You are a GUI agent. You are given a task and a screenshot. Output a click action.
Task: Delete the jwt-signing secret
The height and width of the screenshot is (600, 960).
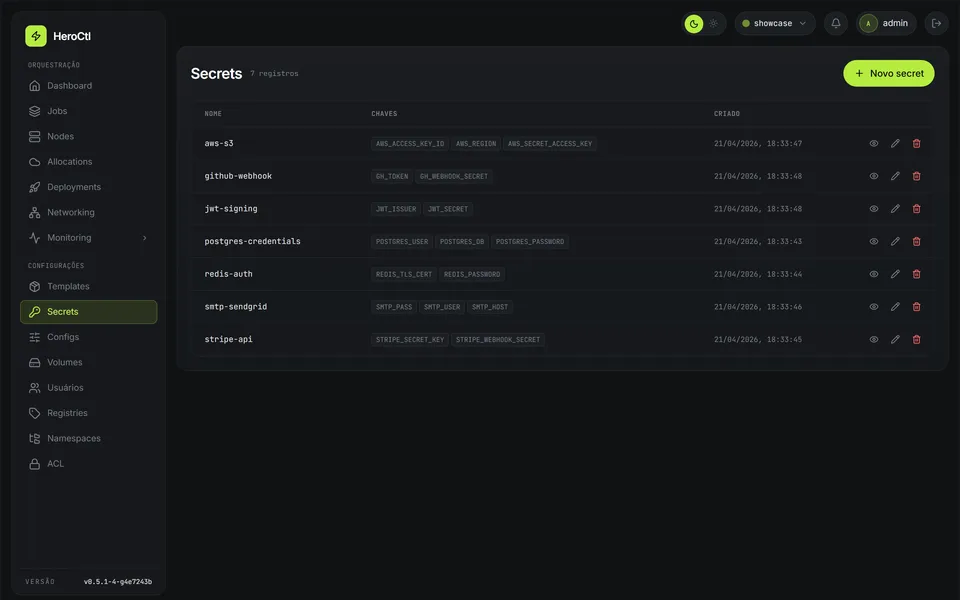(x=917, y=209)
